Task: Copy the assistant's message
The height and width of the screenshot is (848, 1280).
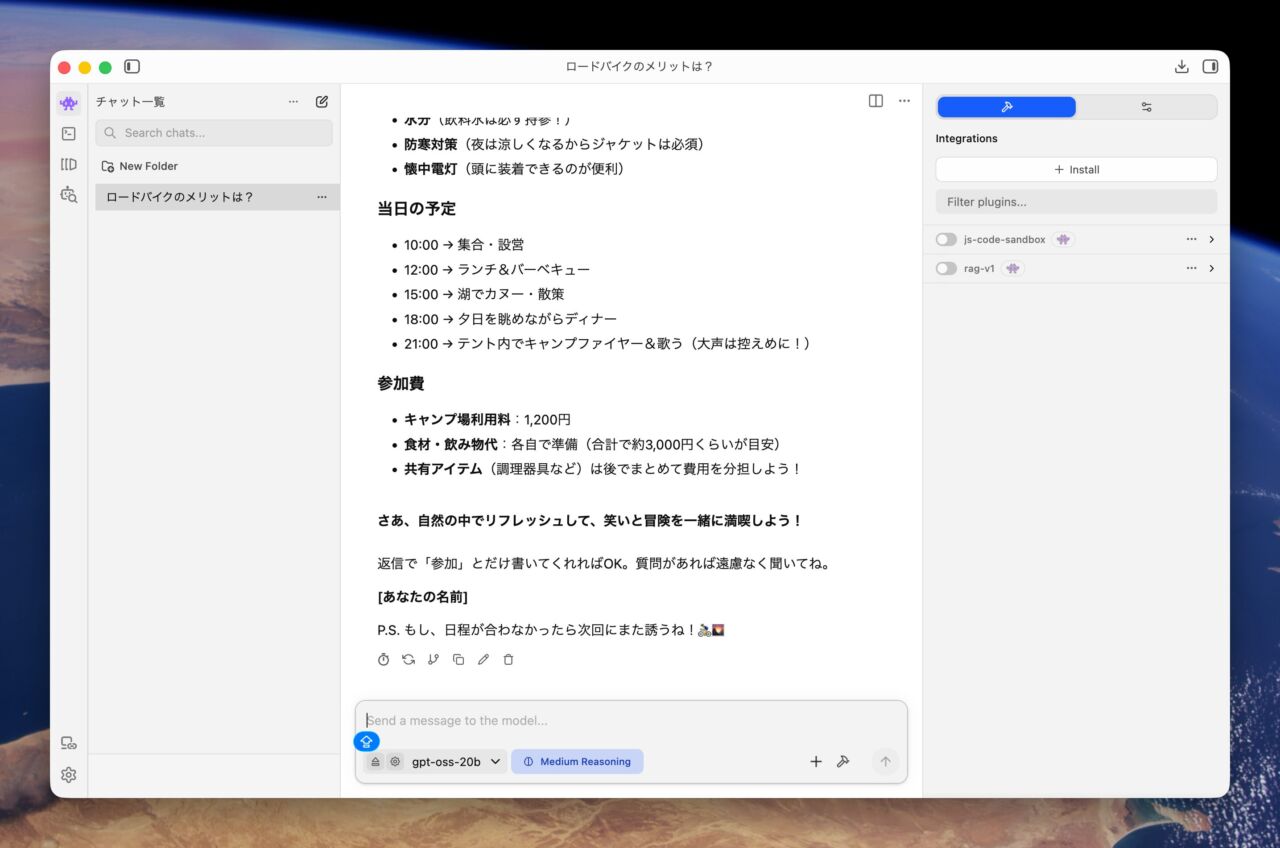Action: (458, 660)
